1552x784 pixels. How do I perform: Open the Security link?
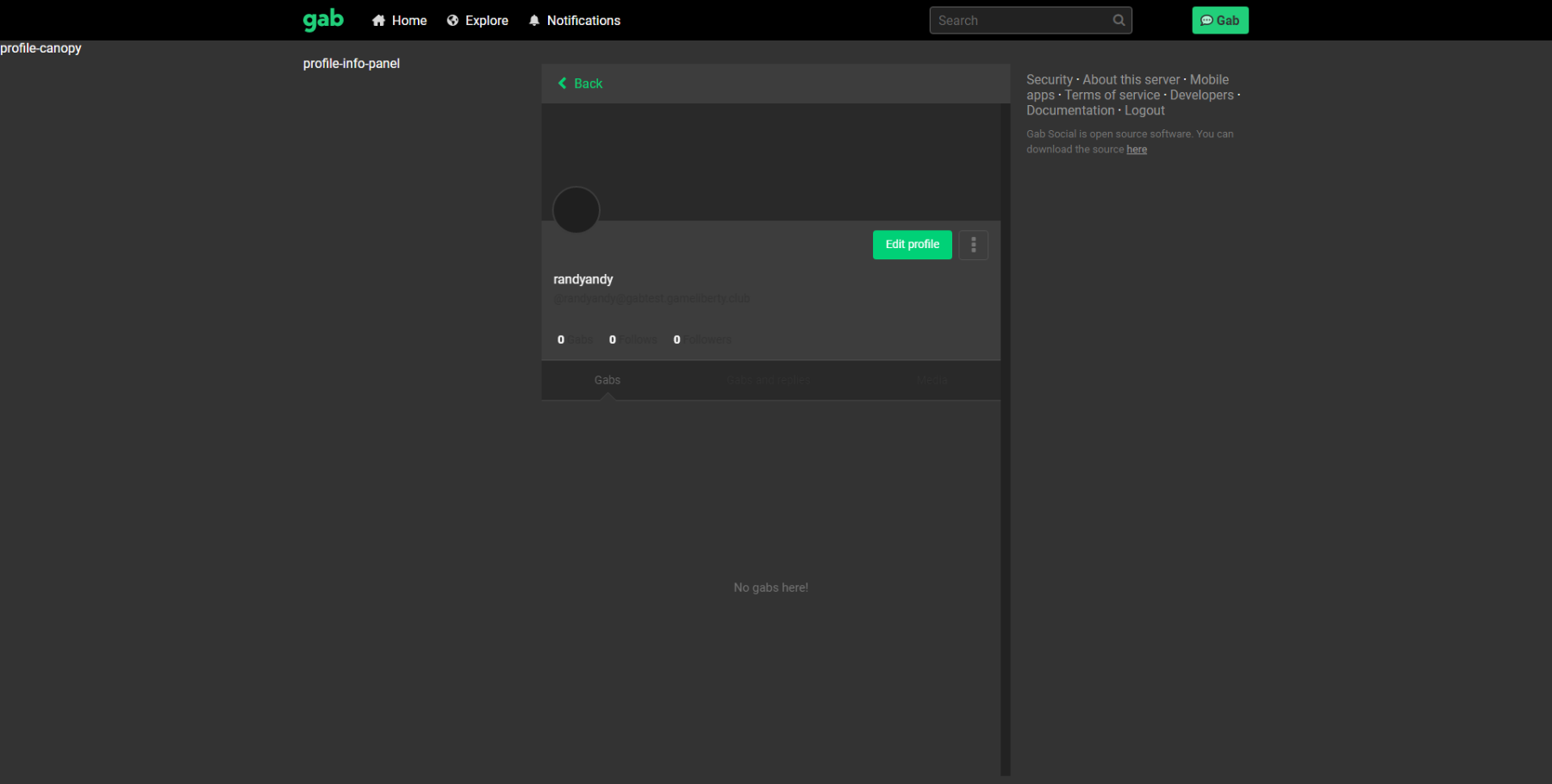pos(1049,79)
